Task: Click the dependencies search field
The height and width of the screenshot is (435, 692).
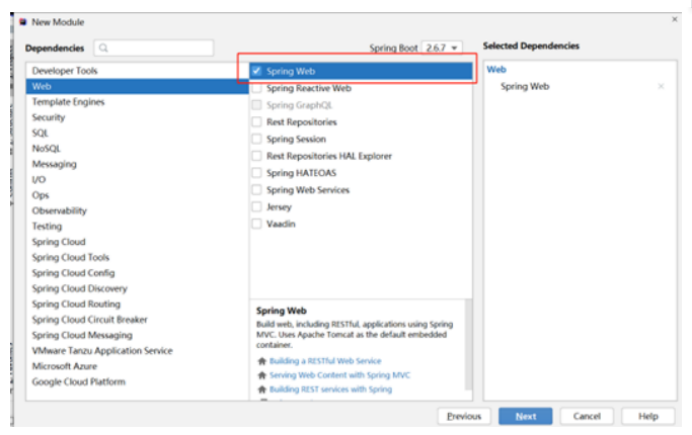Action: point(154,48)
